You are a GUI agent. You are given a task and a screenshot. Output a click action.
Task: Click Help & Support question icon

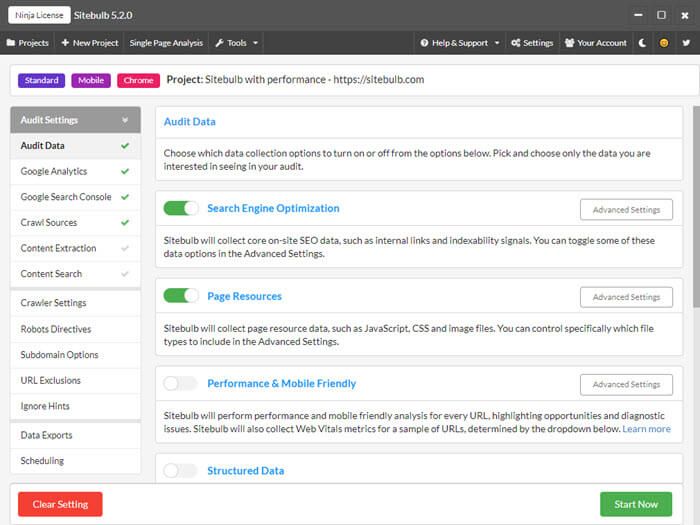pos(424,43)
